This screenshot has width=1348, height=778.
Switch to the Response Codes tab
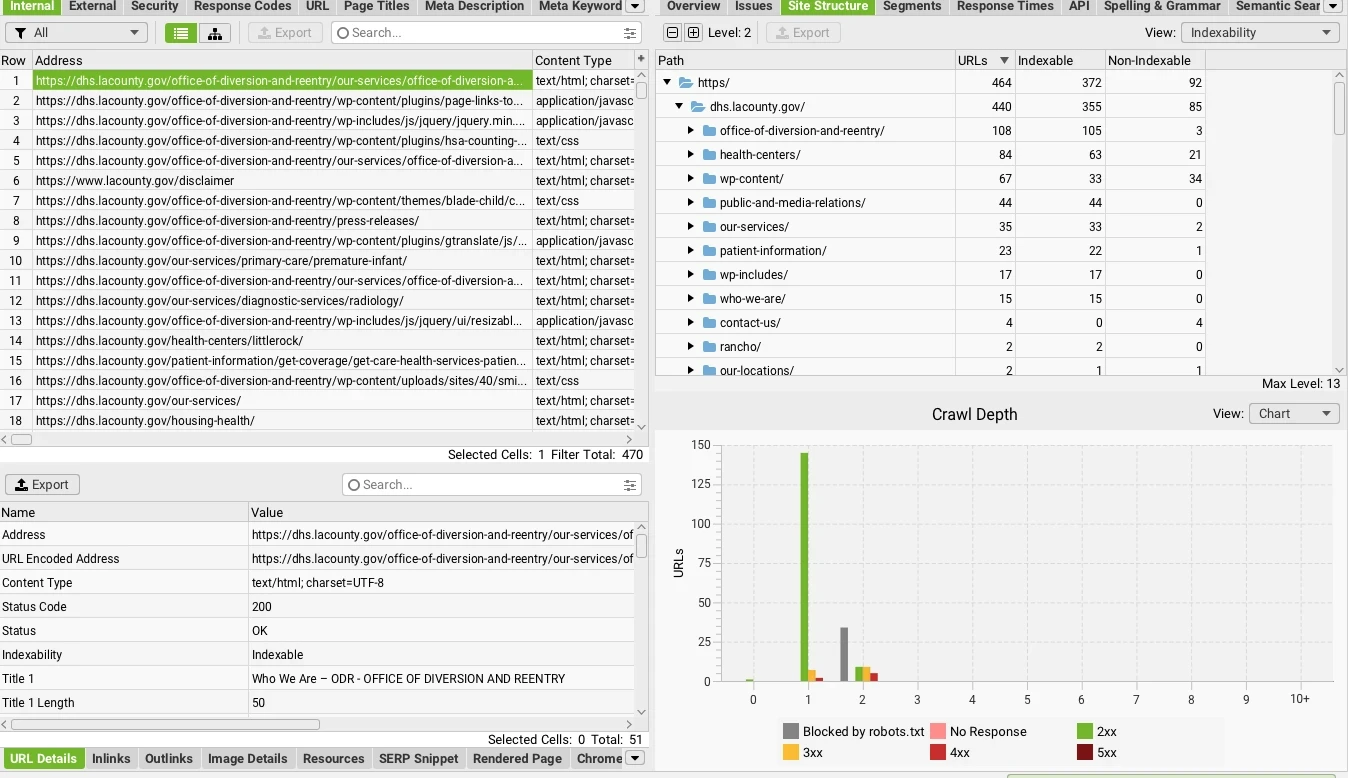point(243,6)
